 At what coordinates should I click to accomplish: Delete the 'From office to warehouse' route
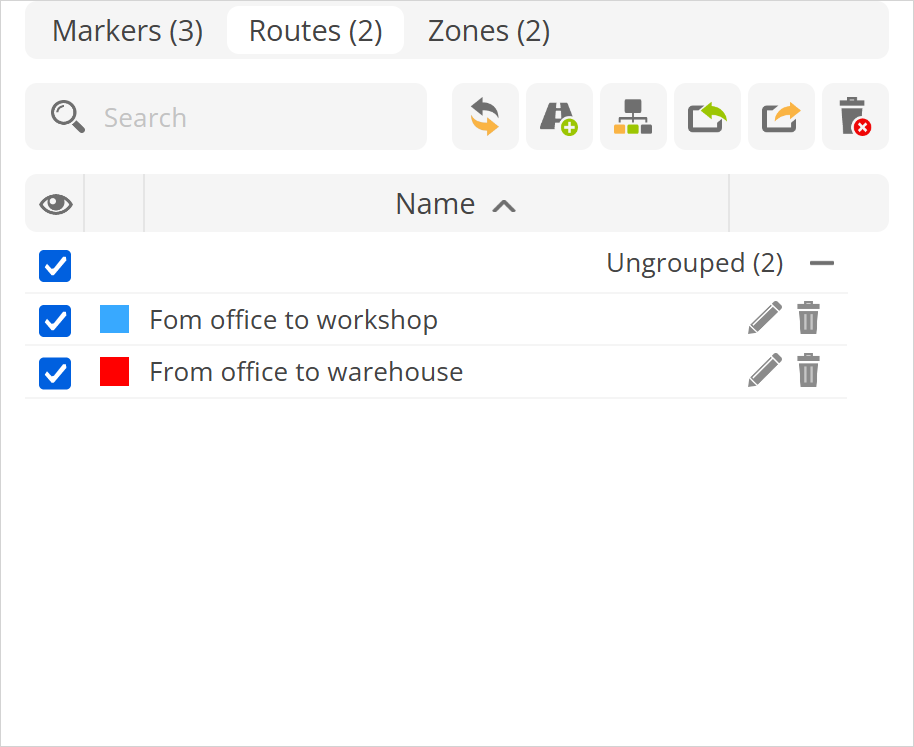coord(808,371)
